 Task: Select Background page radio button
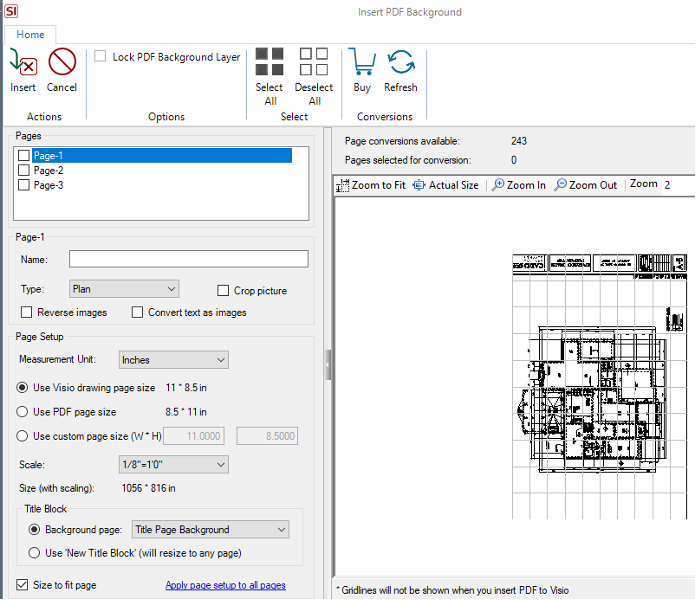click(34, 529)
